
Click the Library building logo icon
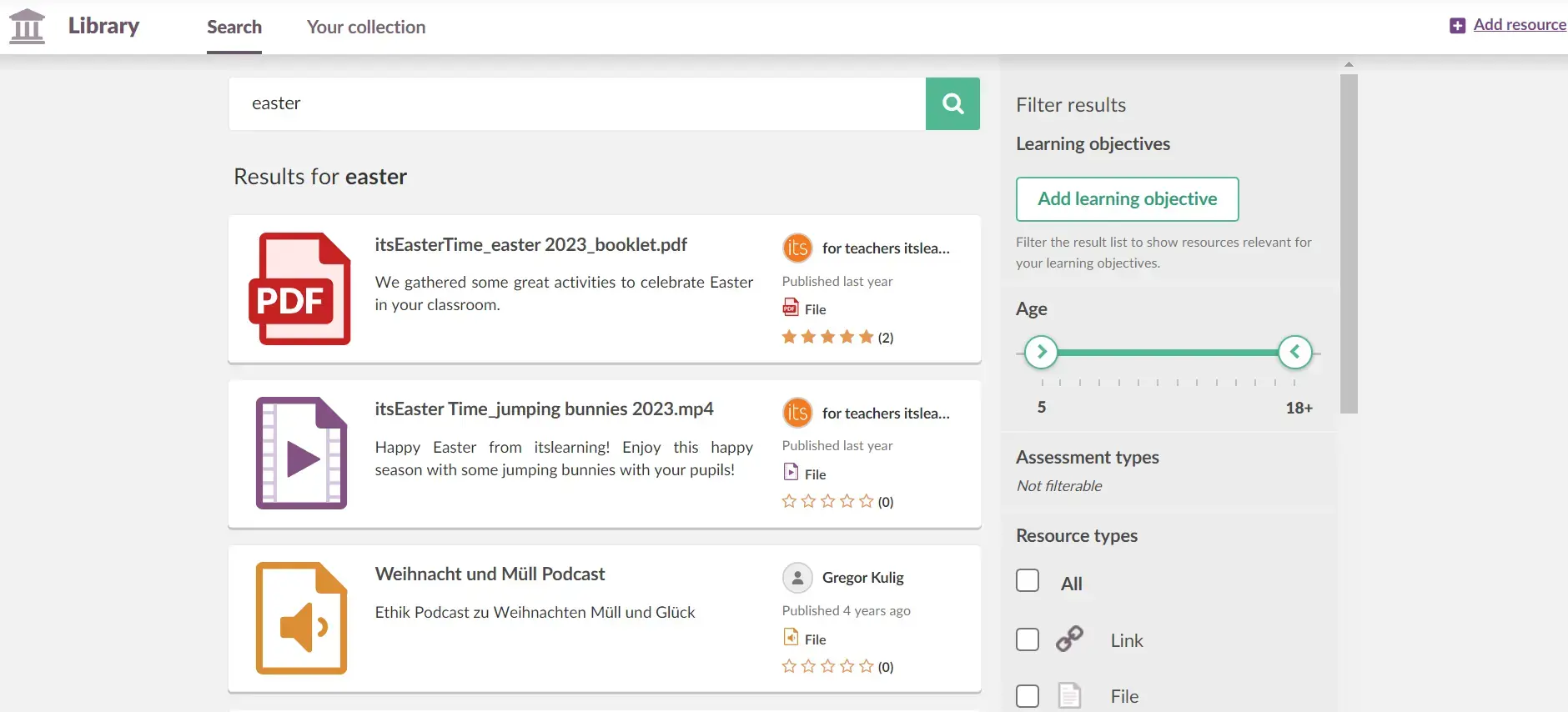pos(27,27)
